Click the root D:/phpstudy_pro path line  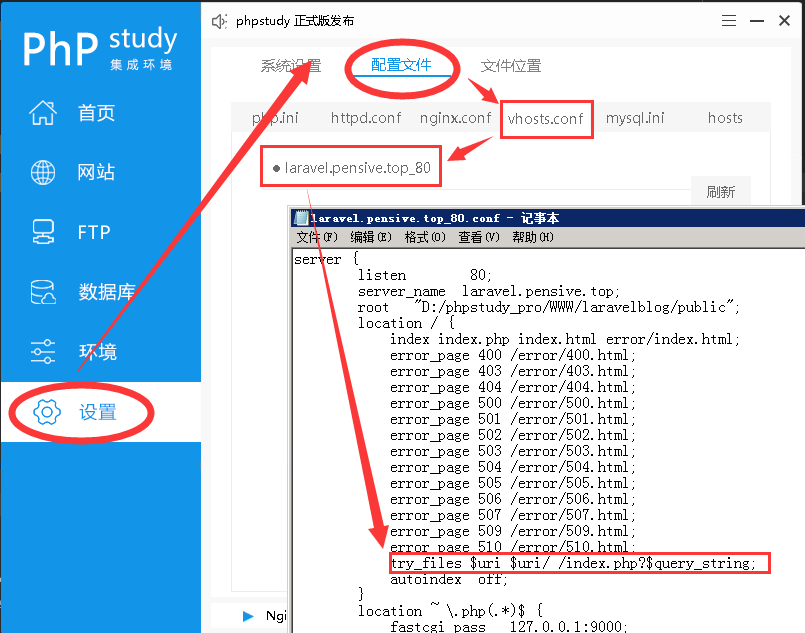[x=549, y=307]
